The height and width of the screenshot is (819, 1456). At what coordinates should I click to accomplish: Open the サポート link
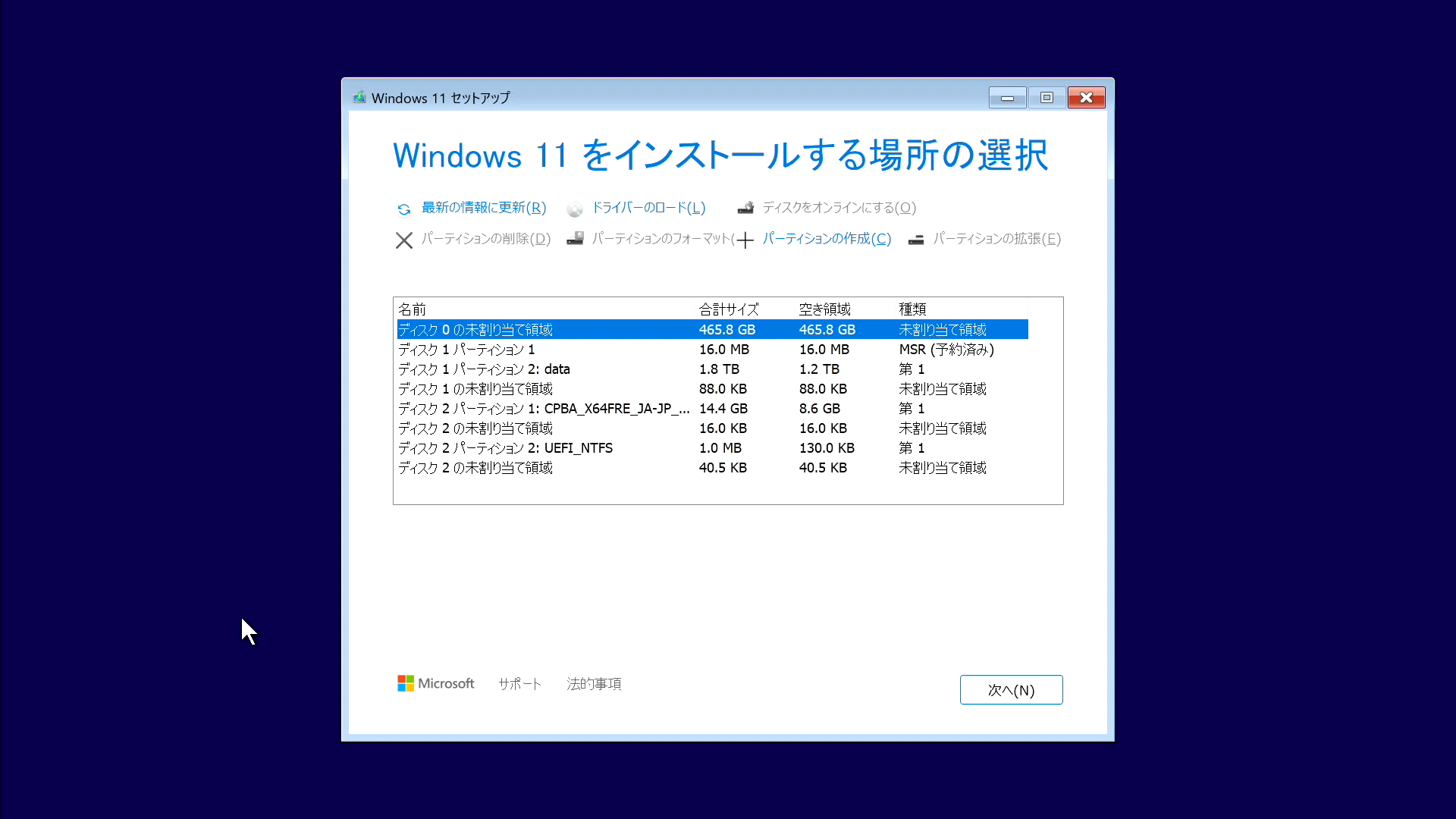click(x=519, y=684)
